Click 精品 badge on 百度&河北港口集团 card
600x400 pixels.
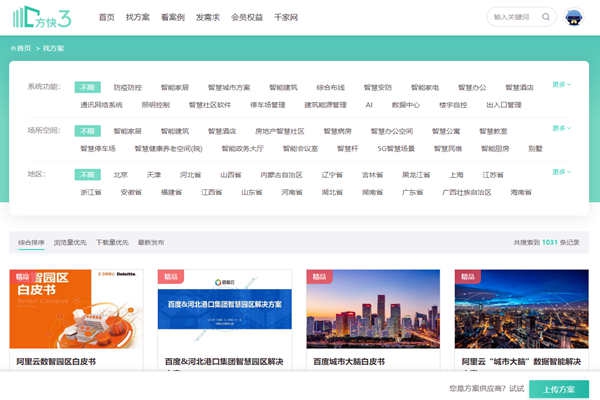click(171, 277)
